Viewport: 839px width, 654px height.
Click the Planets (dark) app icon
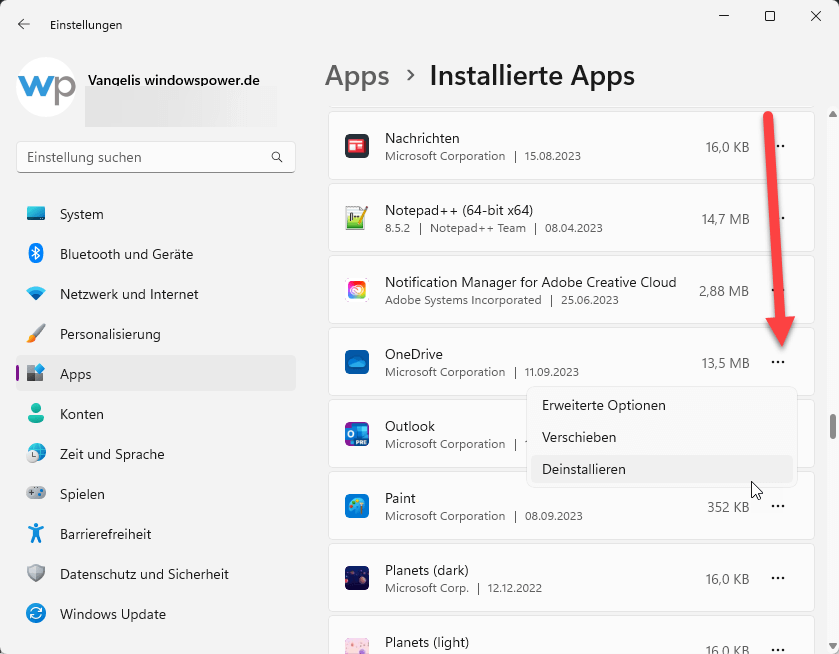[x=357, y=578]
